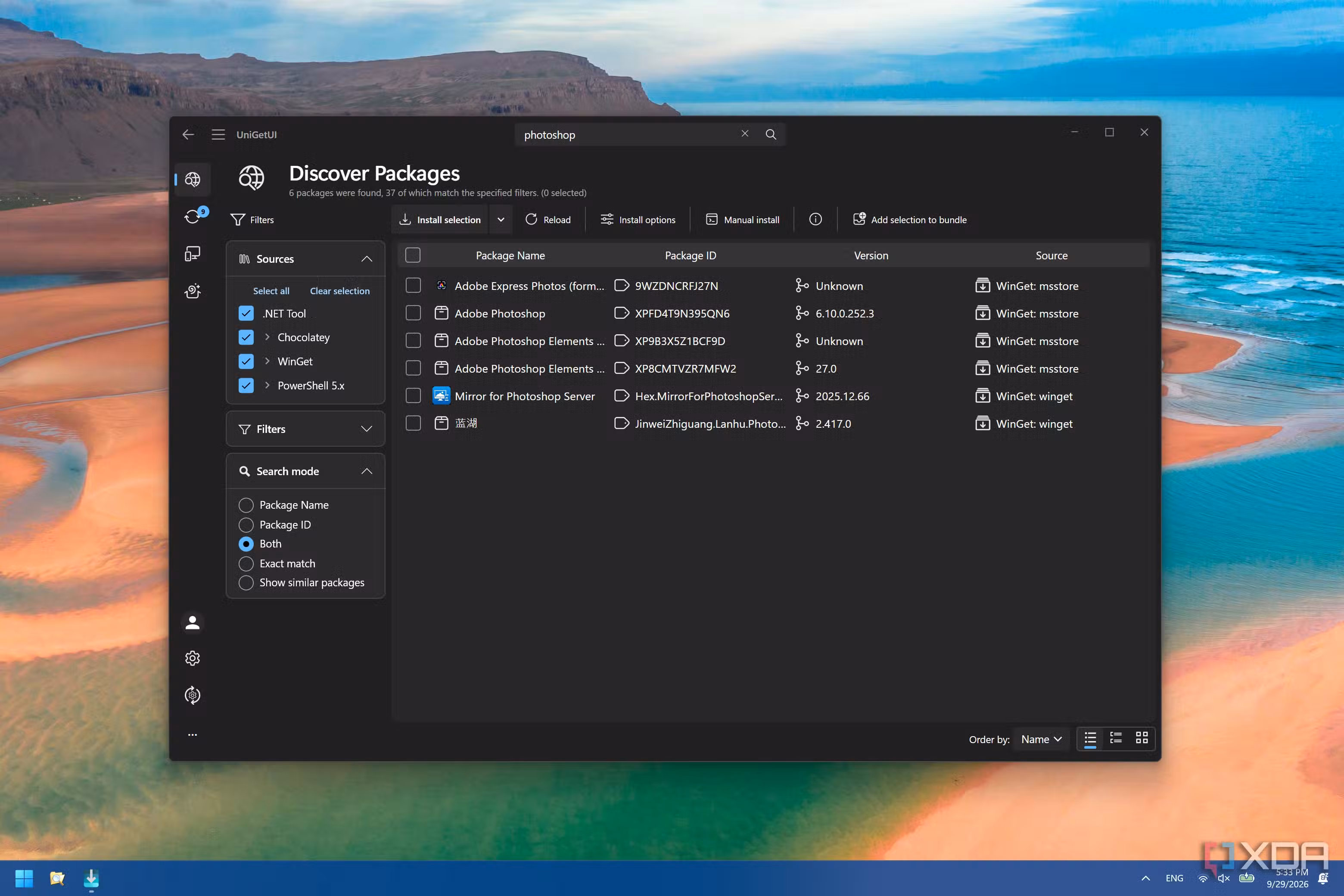Select the Exact match radio button
Image resolution: width=1344 pixels, height=896 pixels.
pyautogui.click(x=246, y=563)
